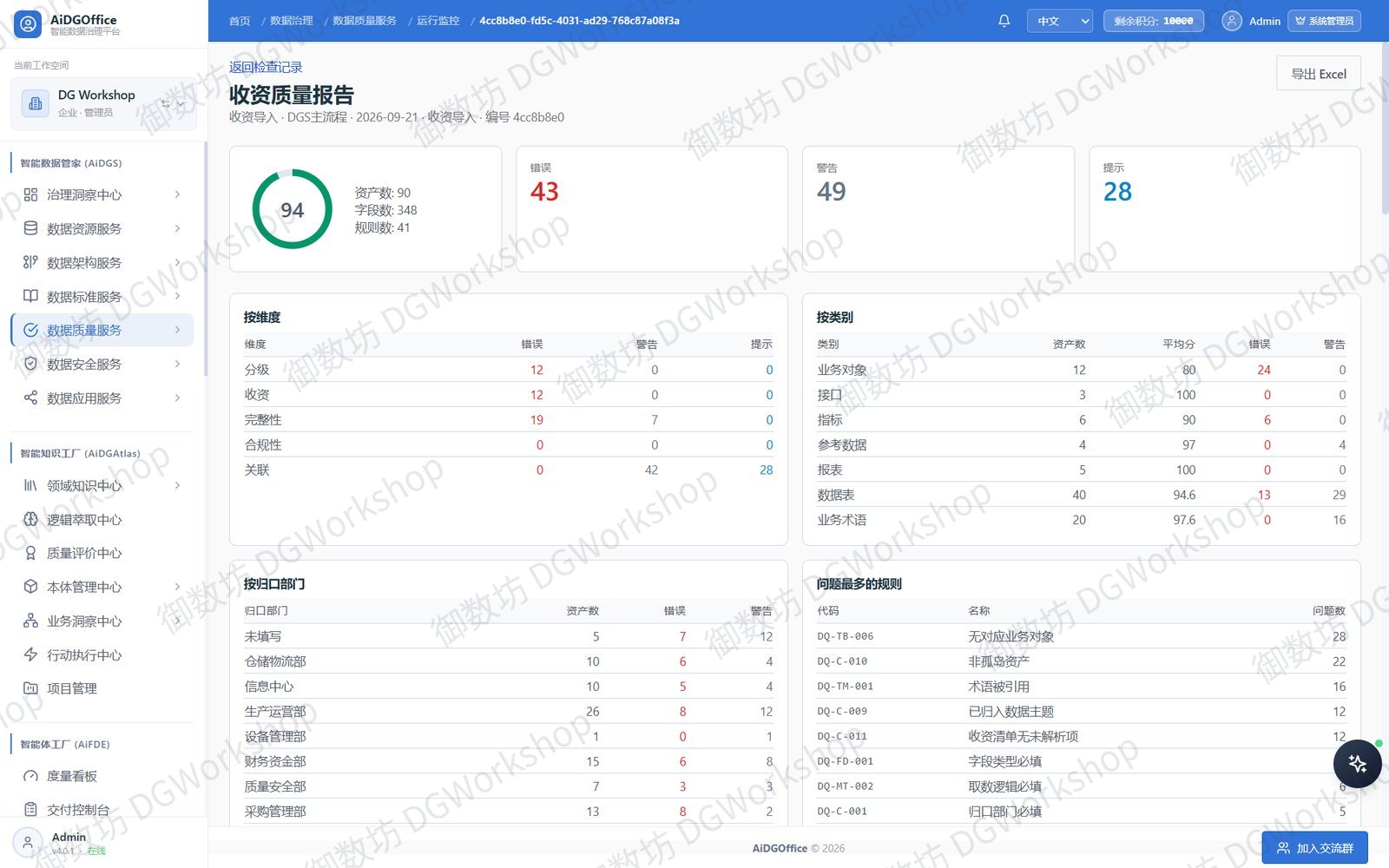Click the bottom-left Admin user avatar
1389x868 pixels.
[x=28, y=843]
